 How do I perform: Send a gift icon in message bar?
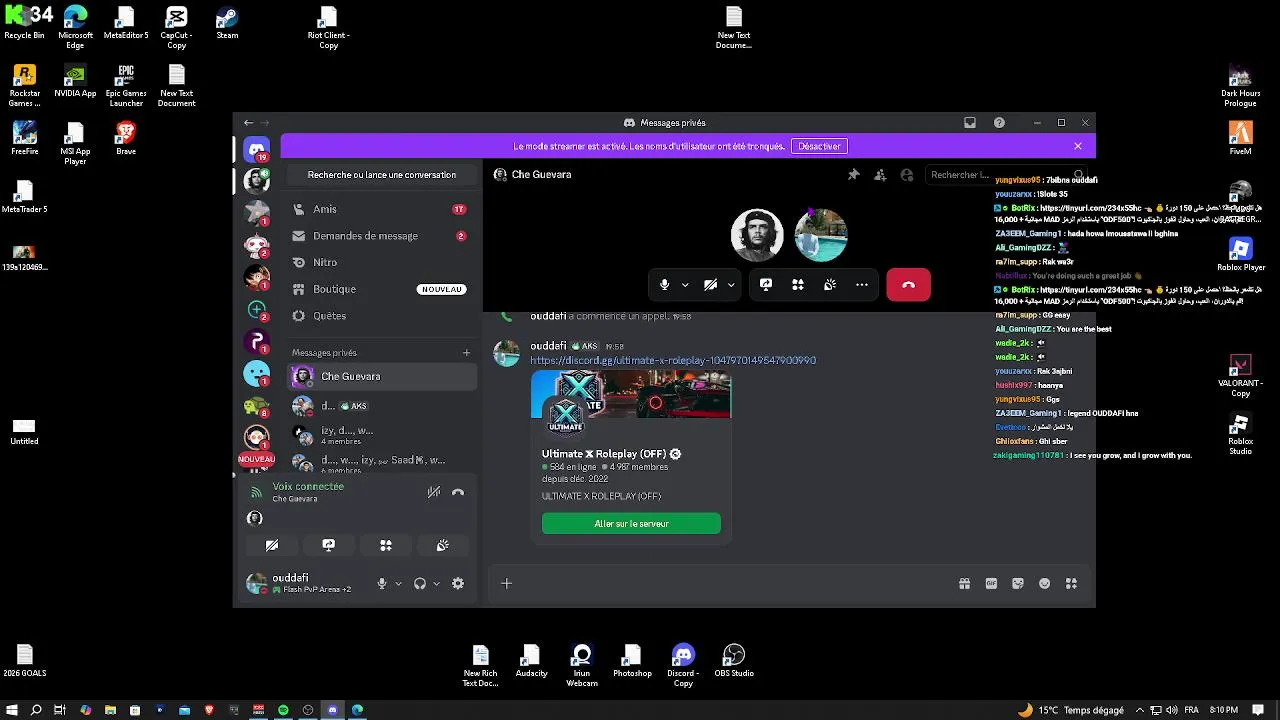point(964,584)
